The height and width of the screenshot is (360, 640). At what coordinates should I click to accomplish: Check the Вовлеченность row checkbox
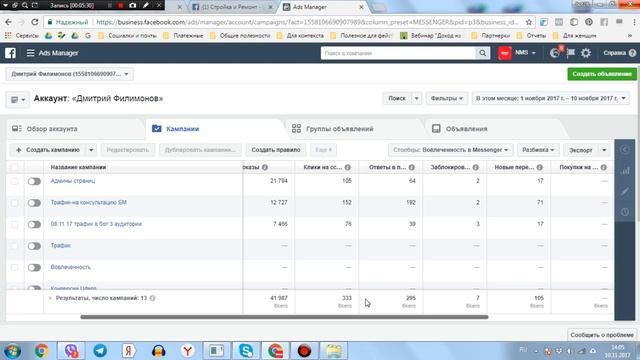pos(15,268)
